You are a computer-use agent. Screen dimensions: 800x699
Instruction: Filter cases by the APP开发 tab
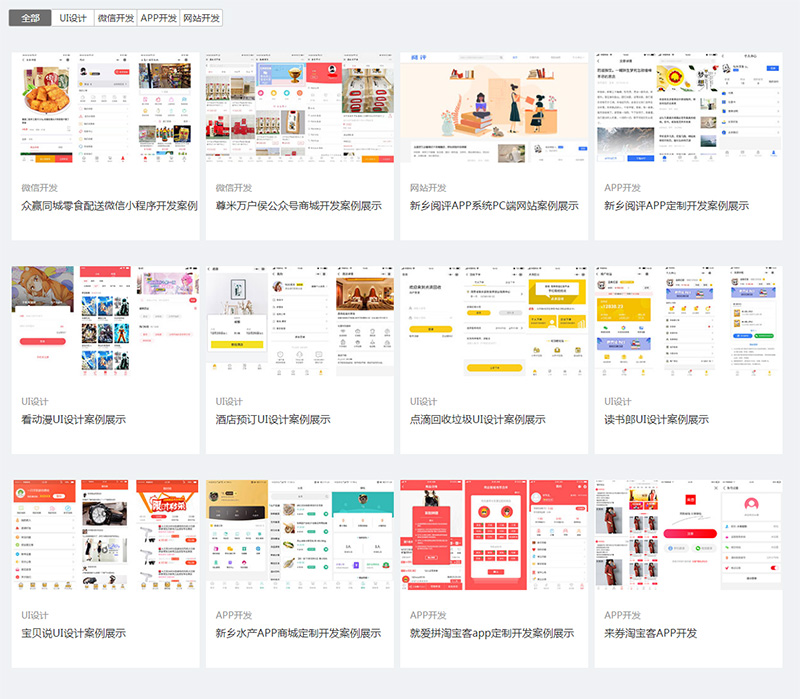[x=158, y=18]
